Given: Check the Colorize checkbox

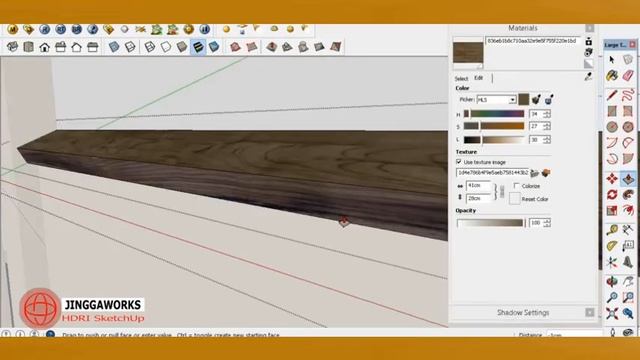Looking at the screenshot, I should [516, 186].
